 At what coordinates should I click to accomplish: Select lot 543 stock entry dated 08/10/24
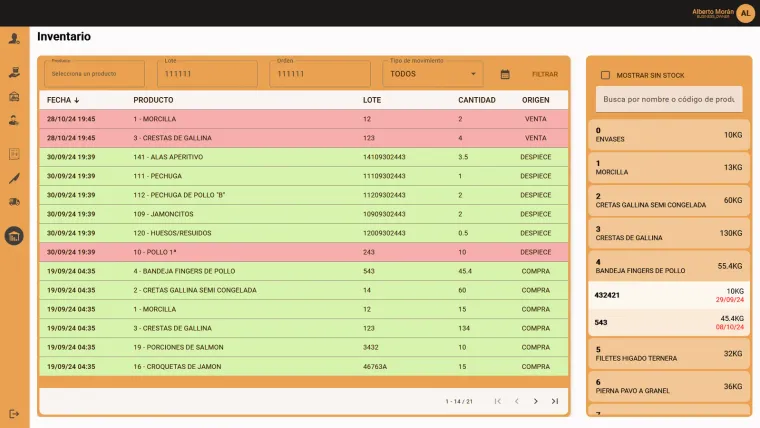(x=669, y=322)
